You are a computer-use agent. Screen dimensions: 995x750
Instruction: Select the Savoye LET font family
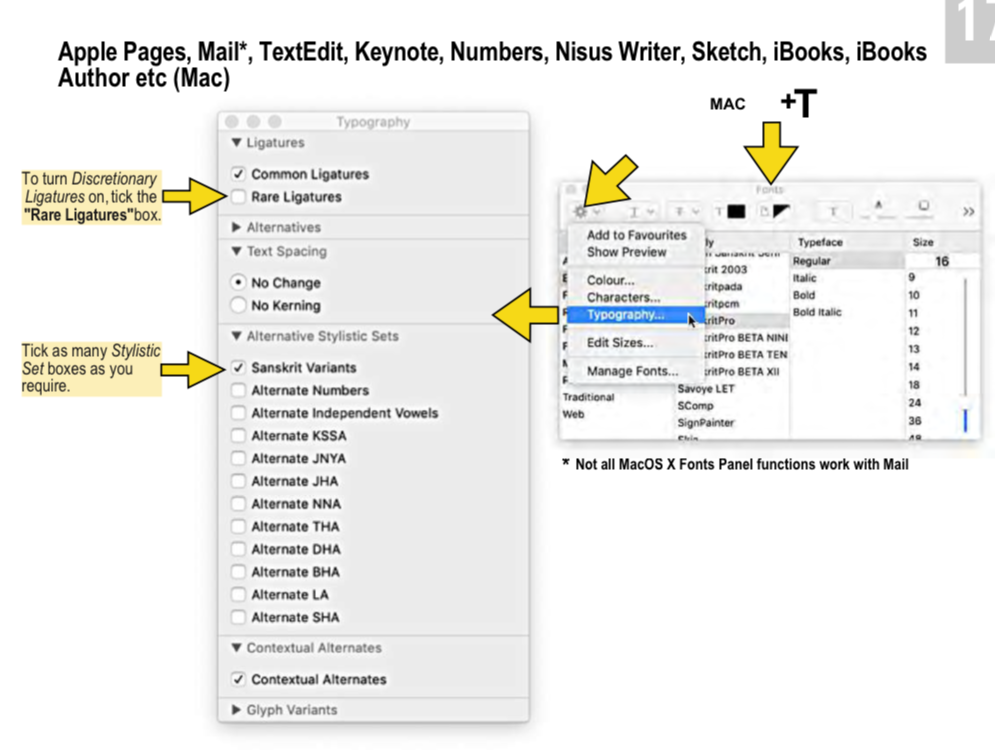pos(706,389)
